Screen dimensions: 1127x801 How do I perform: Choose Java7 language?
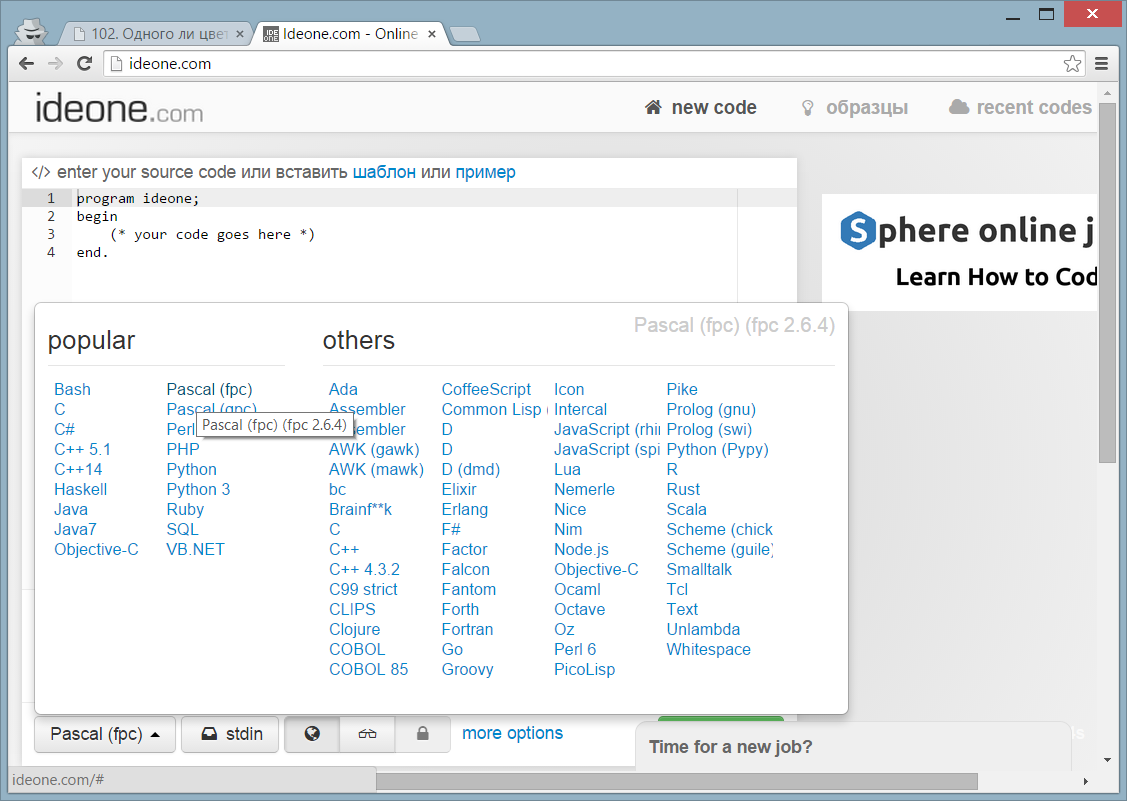pos(75,529)
